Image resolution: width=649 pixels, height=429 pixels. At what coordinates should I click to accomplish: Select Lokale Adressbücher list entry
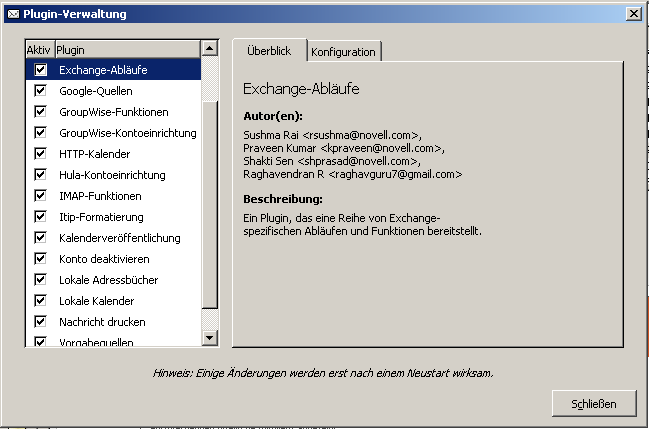[x=108, y=280]
